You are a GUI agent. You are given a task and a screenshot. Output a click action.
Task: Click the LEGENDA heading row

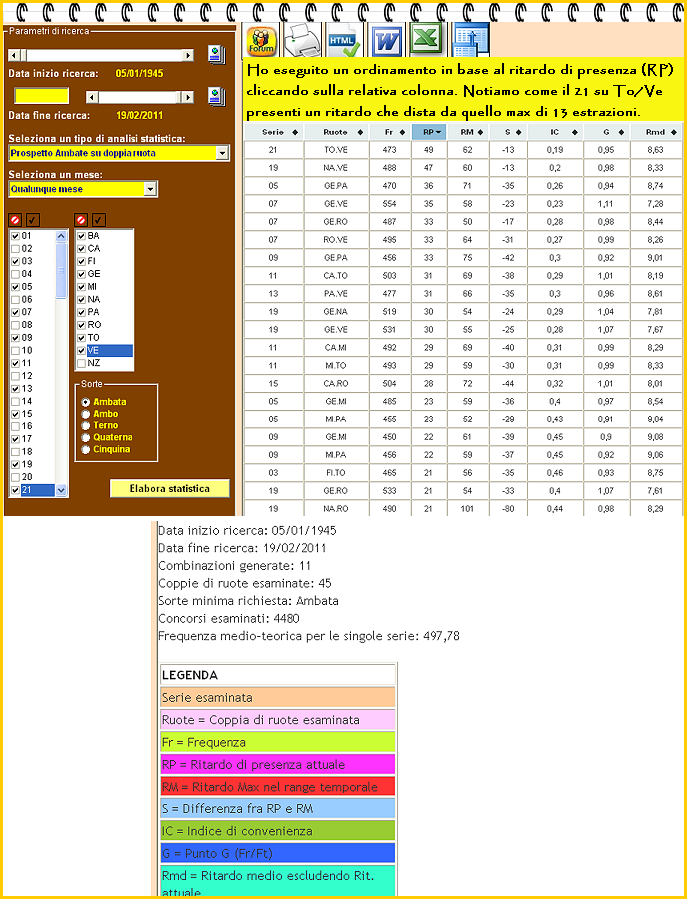coord(278,675)
